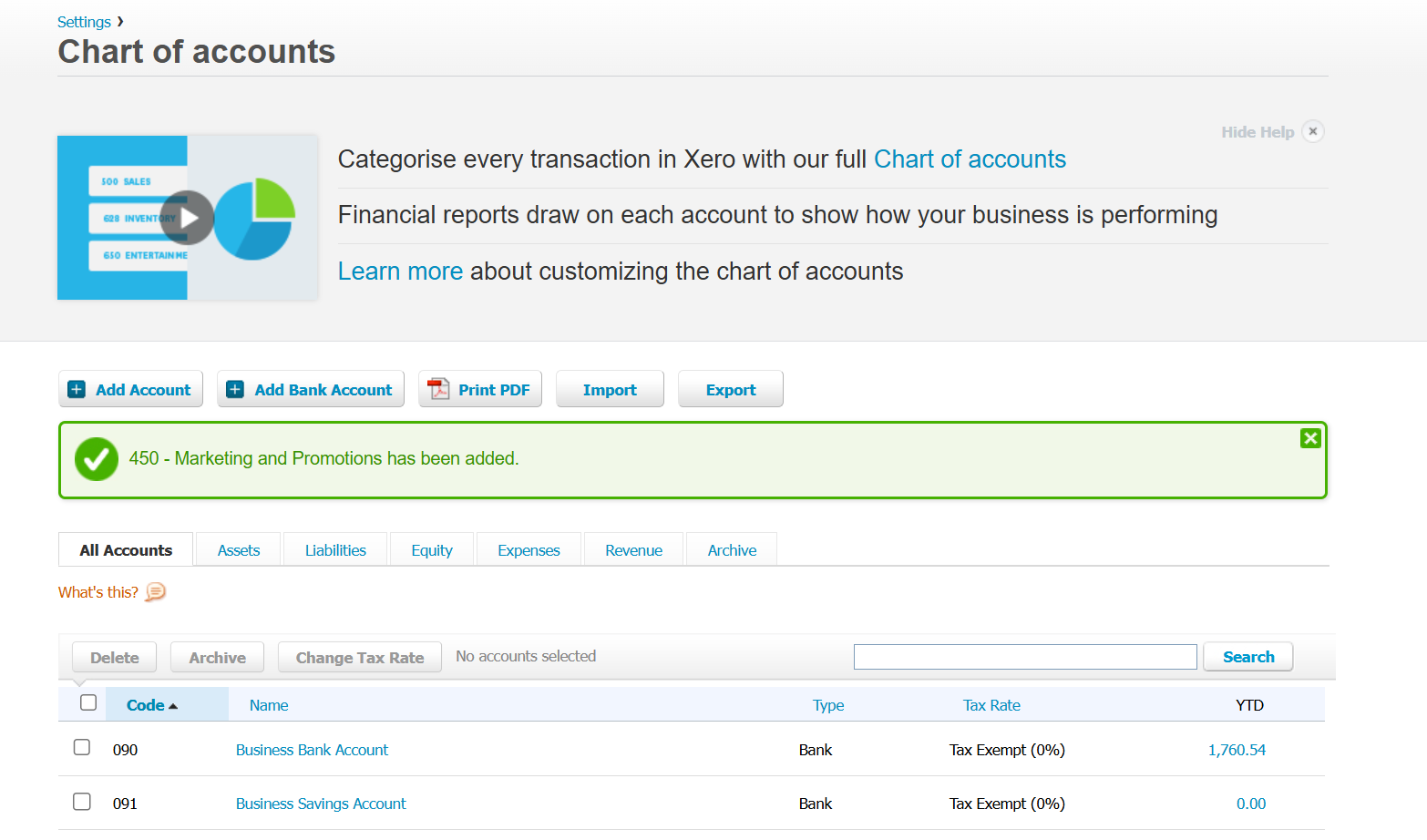Click the plus icon on Add Account

click(77, 390)
